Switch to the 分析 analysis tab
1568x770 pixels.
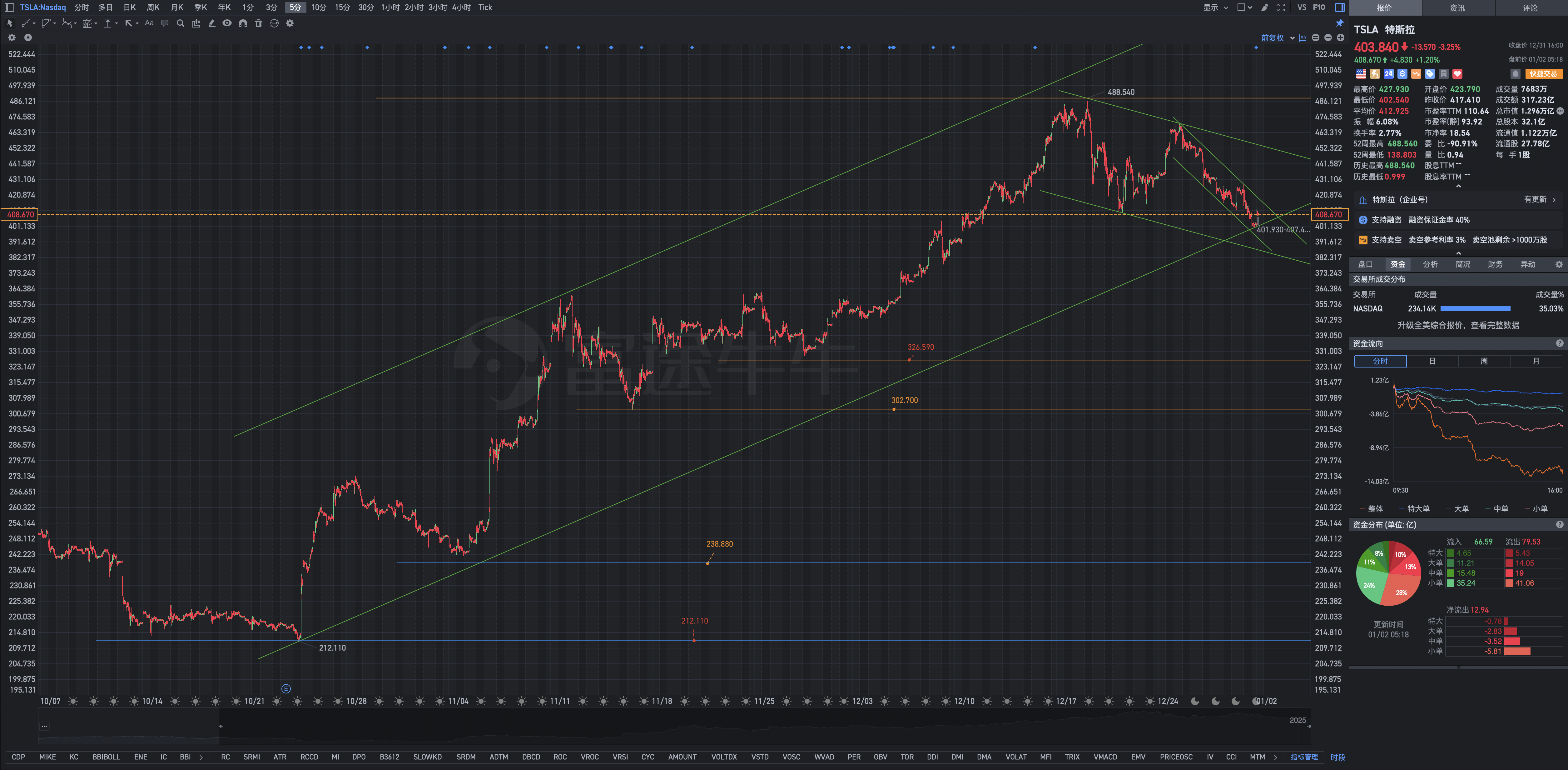(x=1431, y=264)
